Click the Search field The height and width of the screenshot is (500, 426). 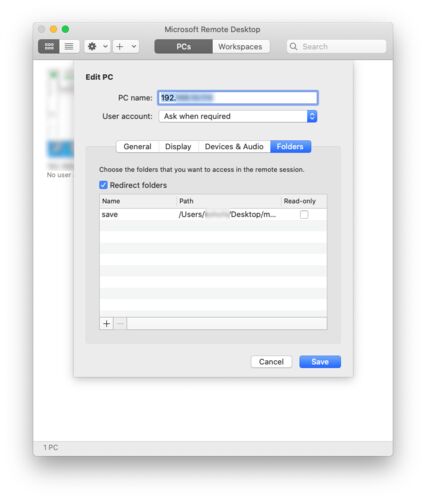[x=336, y=46]
